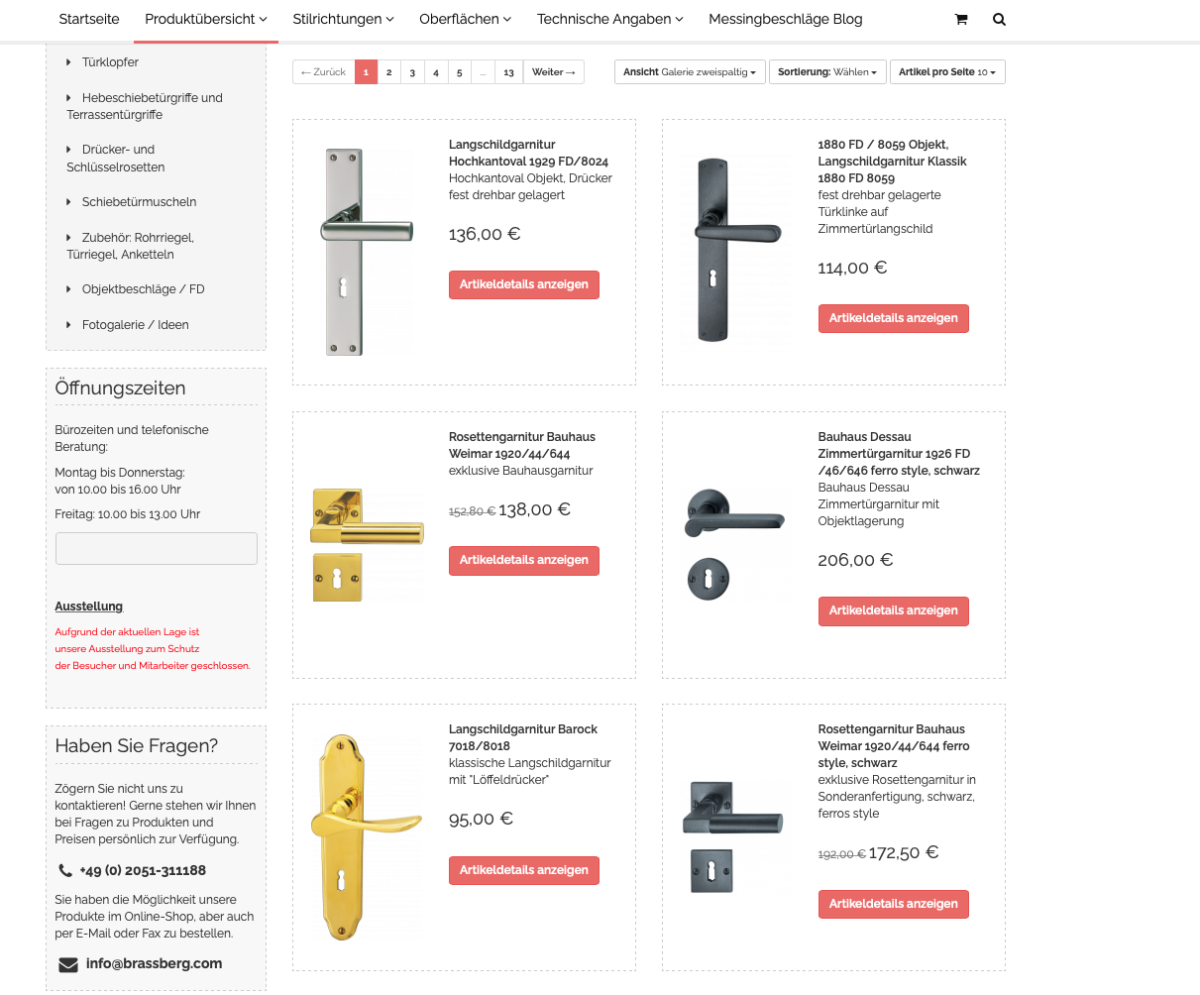
Task: Open title Bauhaus Dessau Zimmertürgarnitur 1926 FD
Action: coord(898,454)
